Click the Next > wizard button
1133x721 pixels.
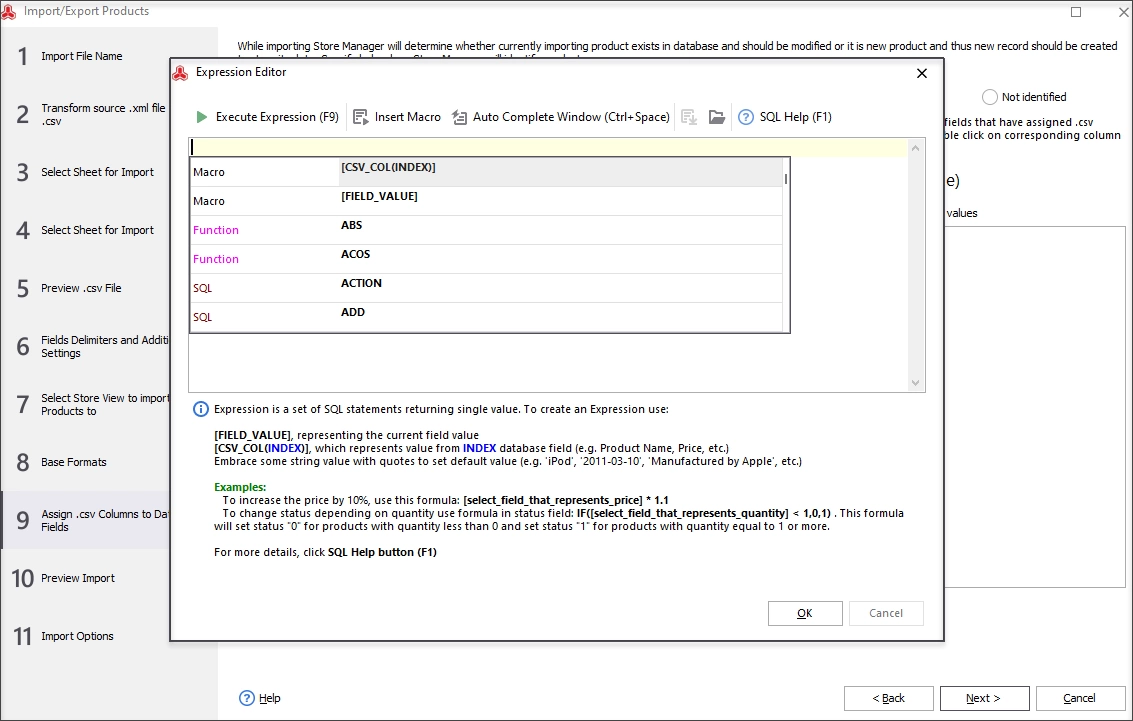(984, 698)
